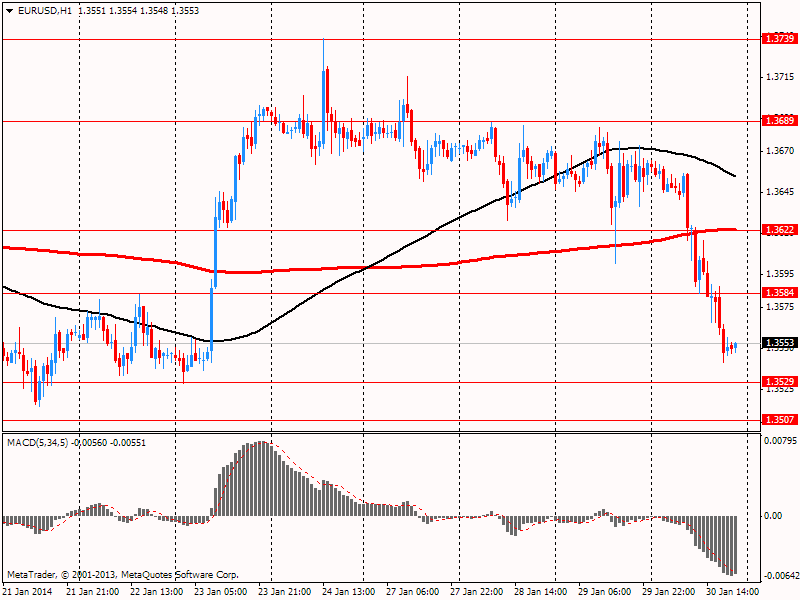Click the 23 Jan 21:00 time label
Image resolution: width=800 pixels, height=600 pixels.
285,592
